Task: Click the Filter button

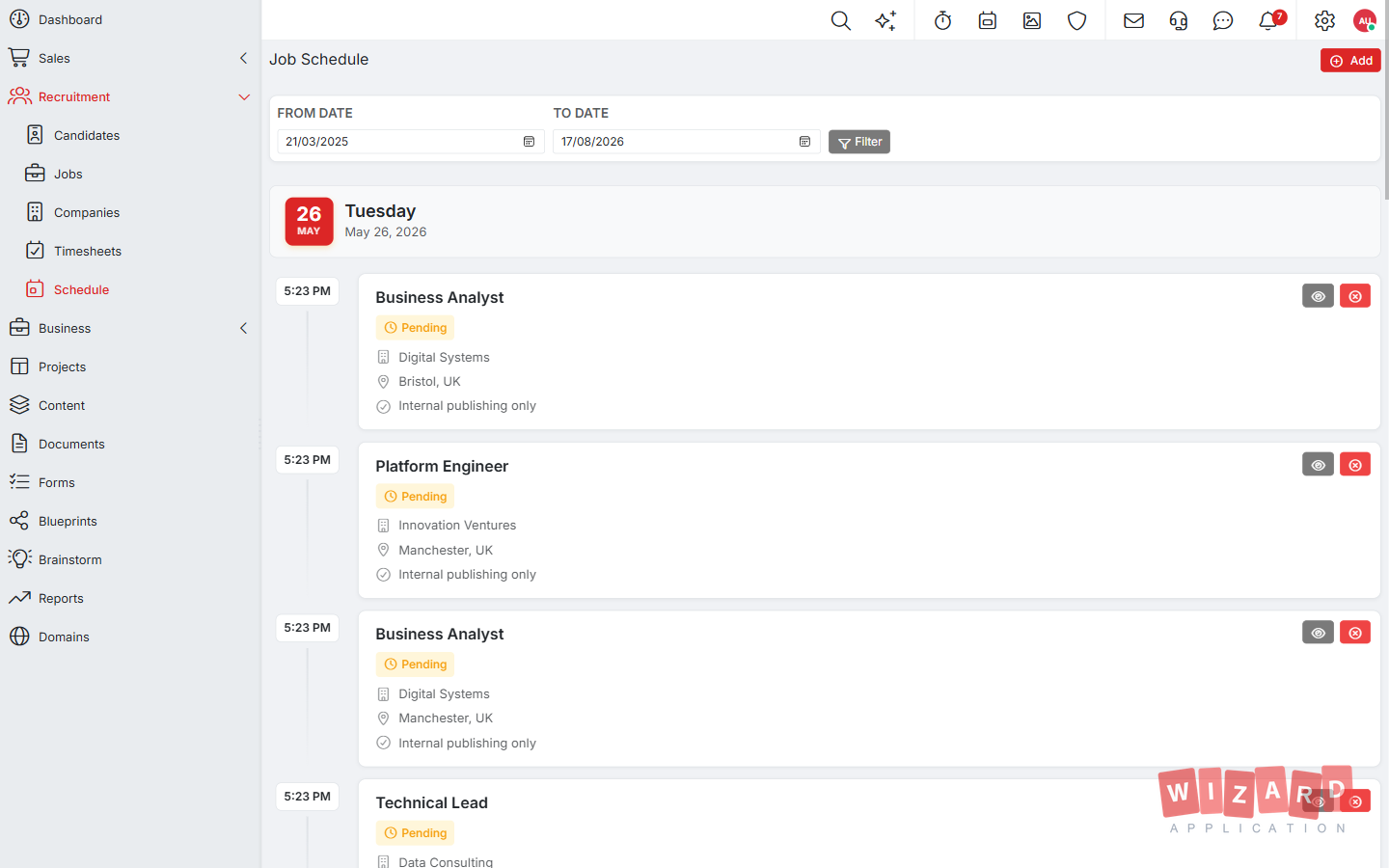Action: pos(859,142)
